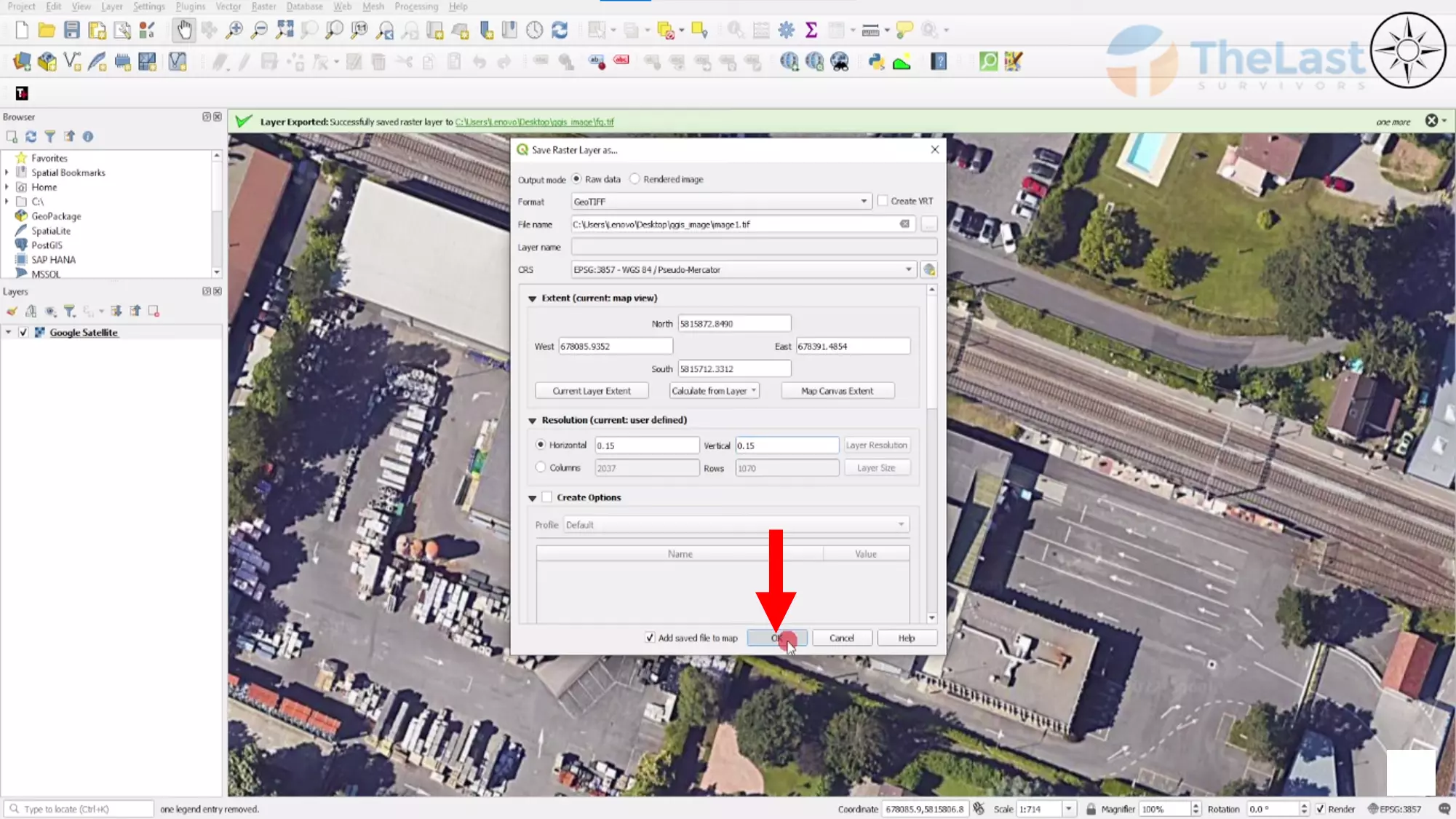The width and height of the screenshot is (1456, 819).
Task: Clear the File name field contents
Action: [x=904, y=224]
